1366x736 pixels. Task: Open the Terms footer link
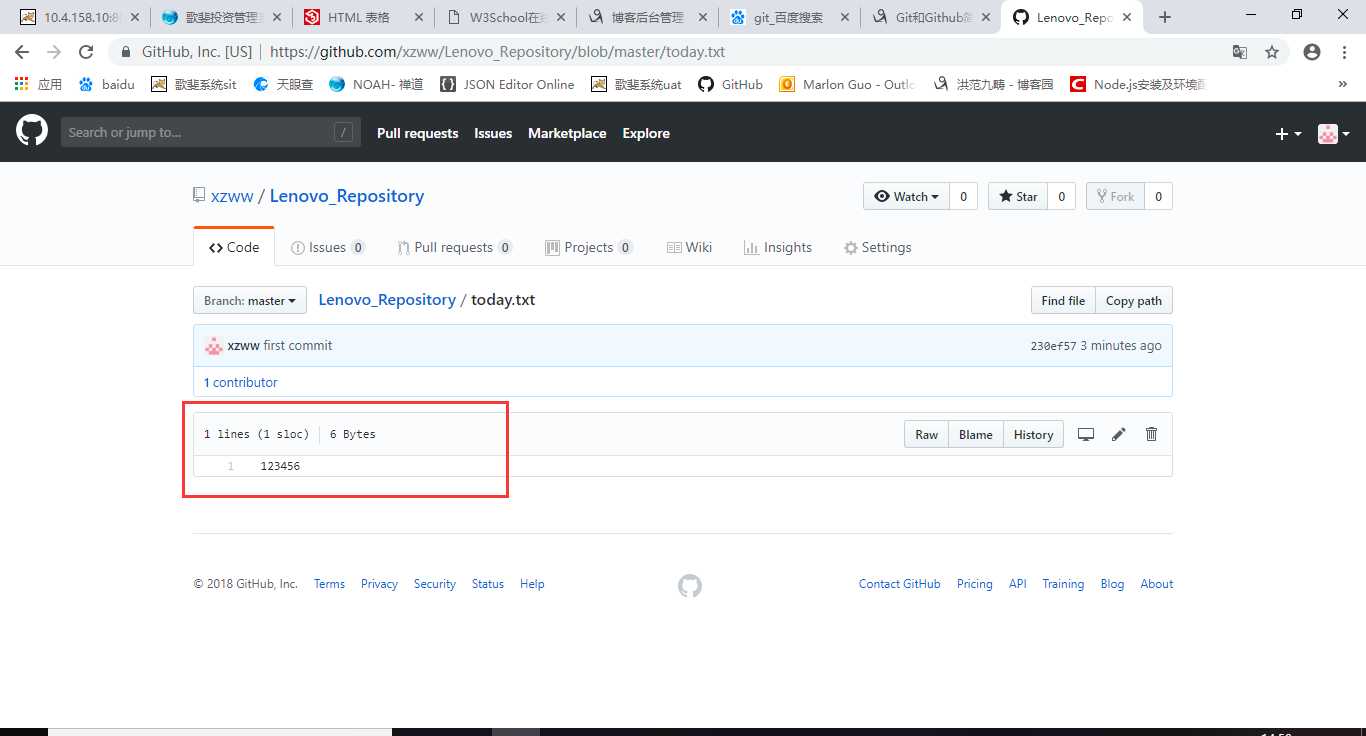329,584
